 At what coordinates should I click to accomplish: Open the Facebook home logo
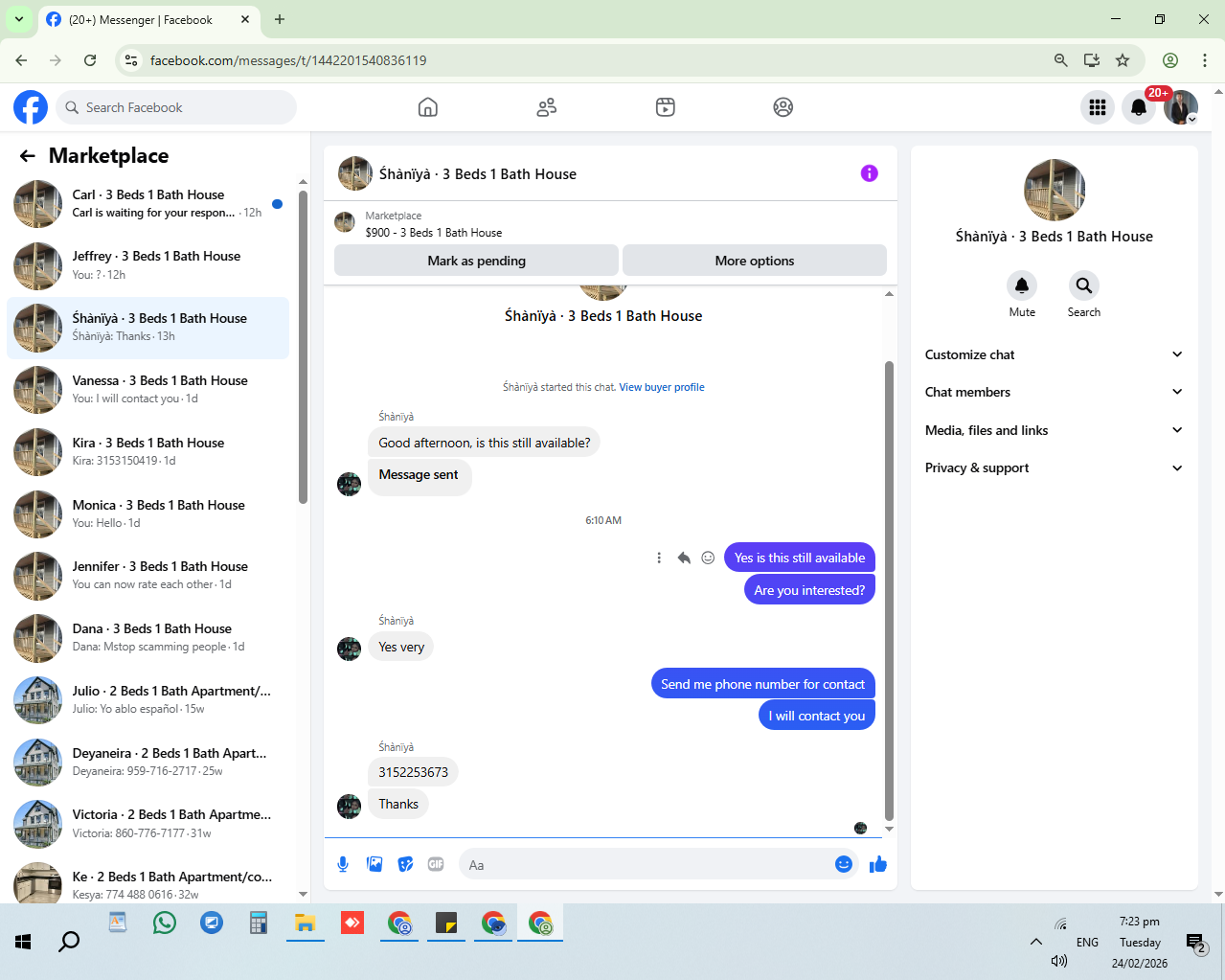[x=31, y=107]
